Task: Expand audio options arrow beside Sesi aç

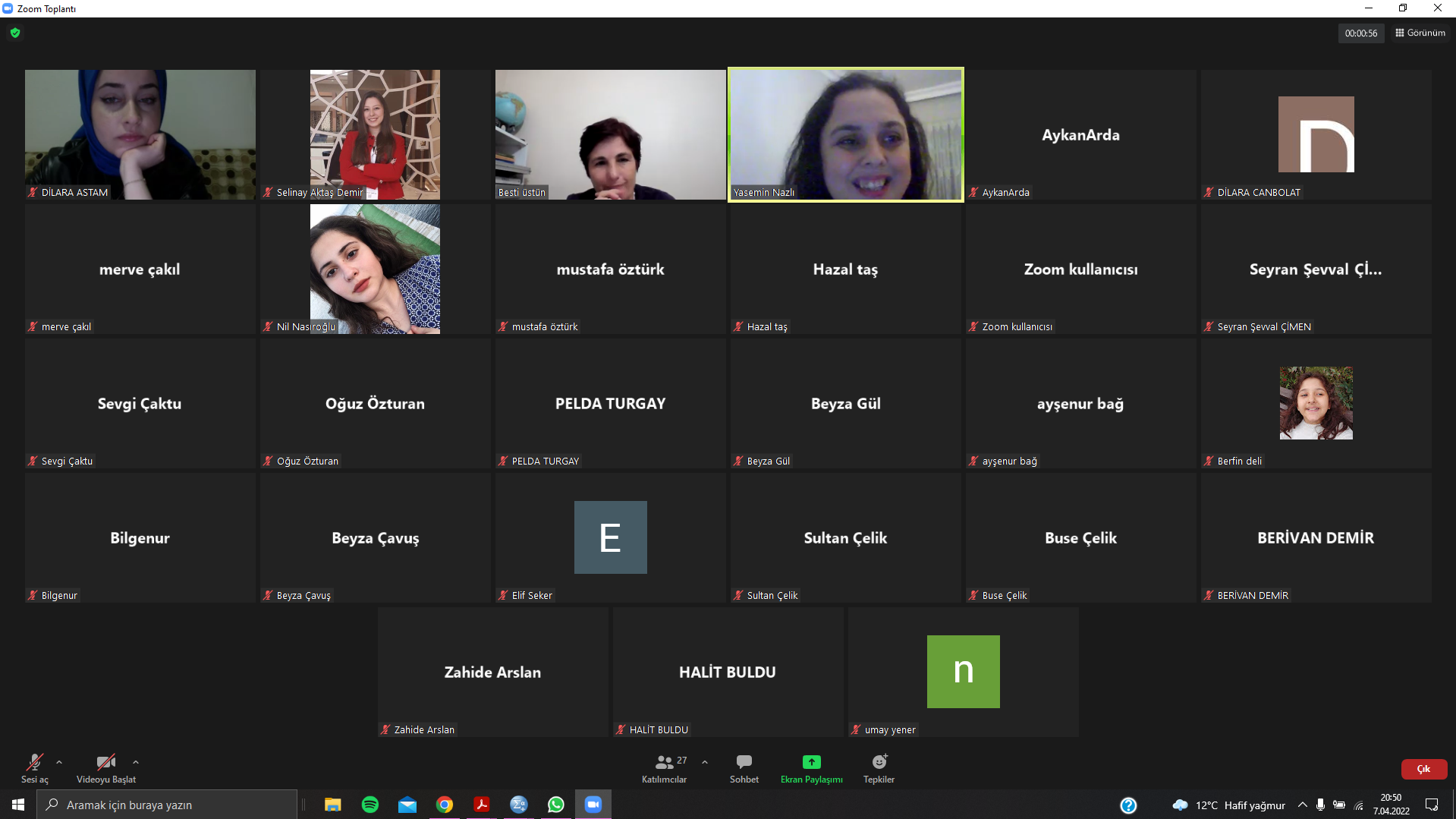Action: [59, 762]
